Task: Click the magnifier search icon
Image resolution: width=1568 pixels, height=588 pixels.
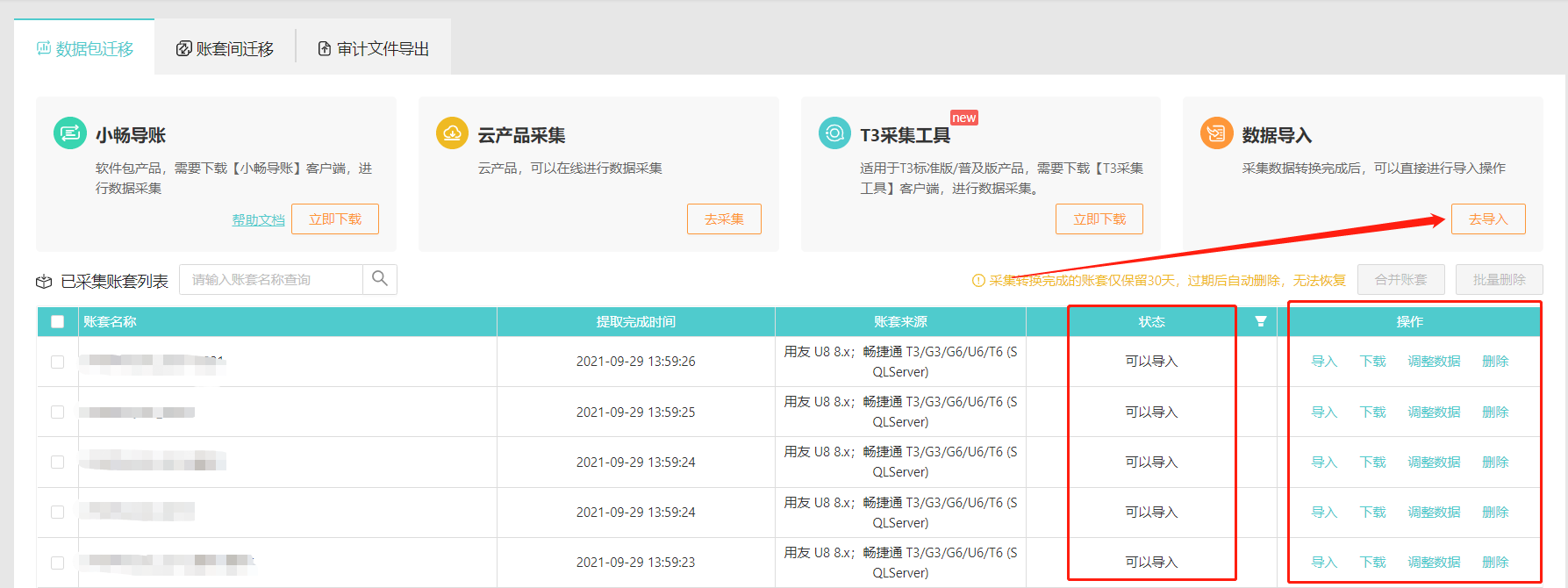Action: coord(380,279)
